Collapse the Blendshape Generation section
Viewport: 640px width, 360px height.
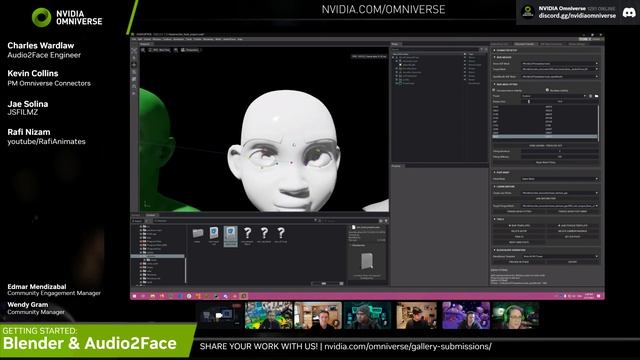pyautogui.click(x=495, y=250)
